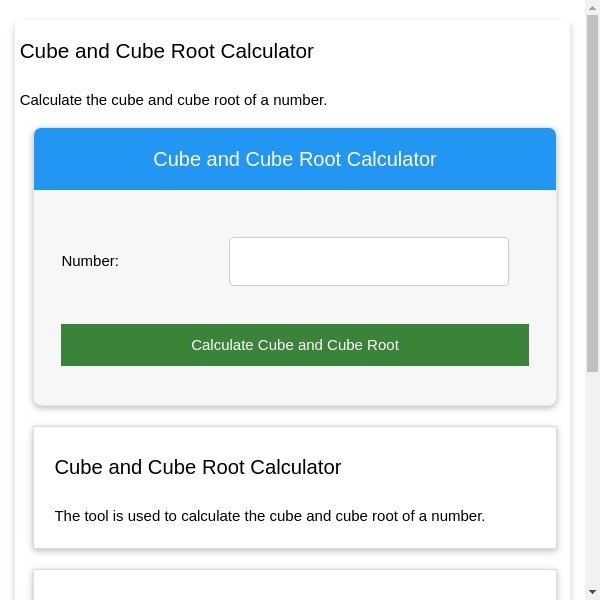Screen dimensions: 600x600
Task: Click the top page title heading
Action: [x=167, y=51]
